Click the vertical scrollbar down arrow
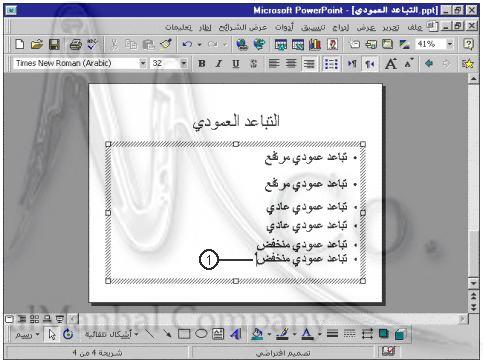This screenshot has height=363, width=483. coord(474,284)
